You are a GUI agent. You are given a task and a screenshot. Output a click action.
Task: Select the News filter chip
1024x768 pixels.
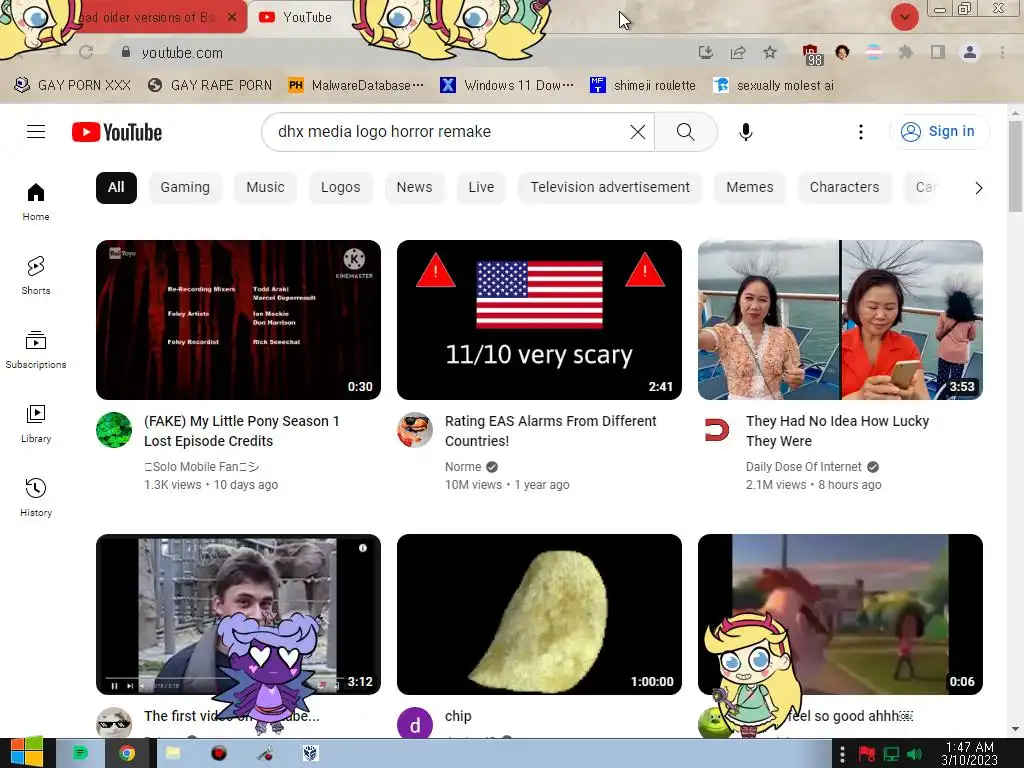tap(414, 187)
